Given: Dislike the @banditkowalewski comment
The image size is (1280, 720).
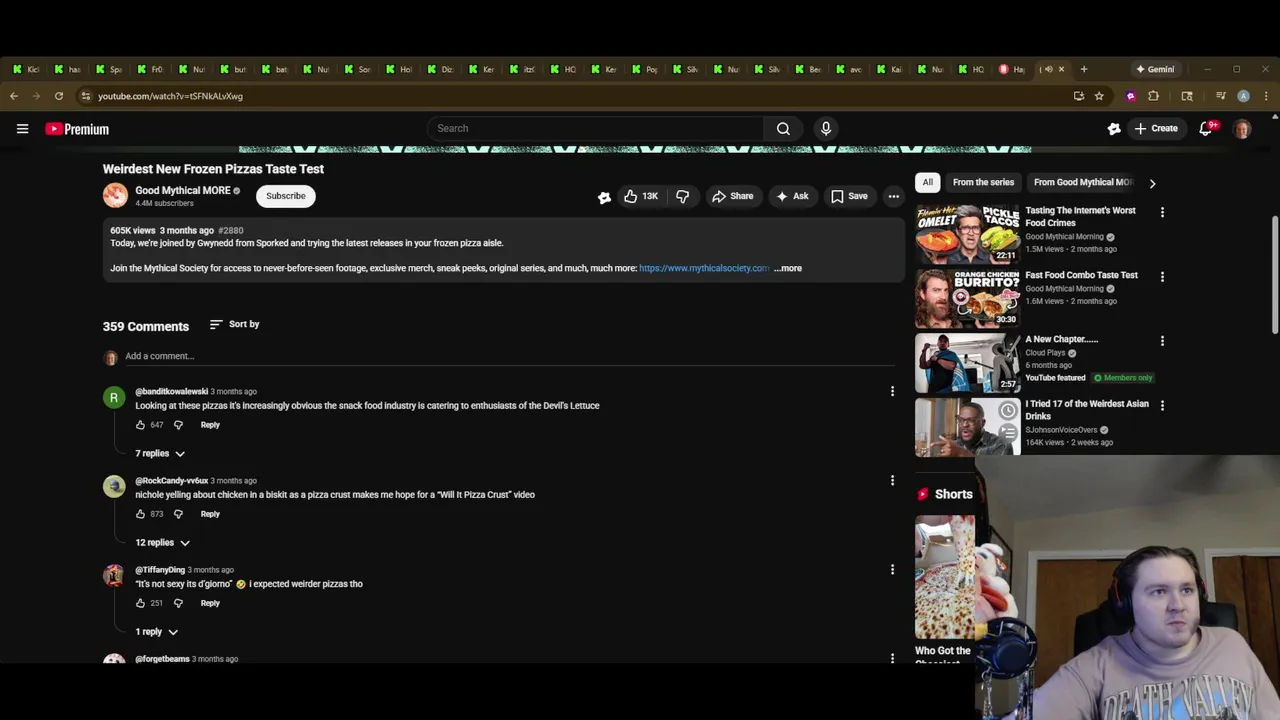Looking at the screenshot, I should [178, 425].
